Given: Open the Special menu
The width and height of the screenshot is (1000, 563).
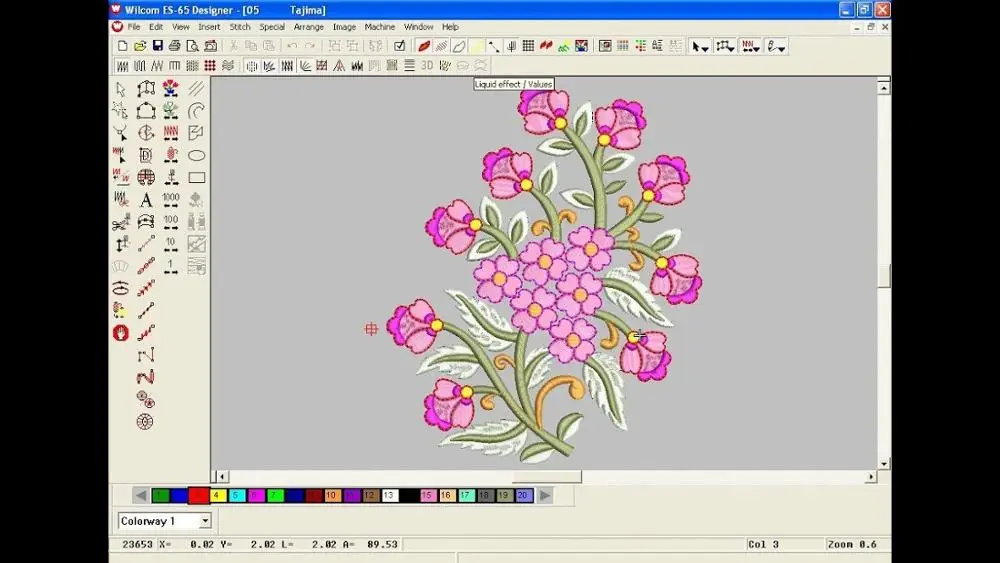Looking at the screenshot, I should (272, 27).
